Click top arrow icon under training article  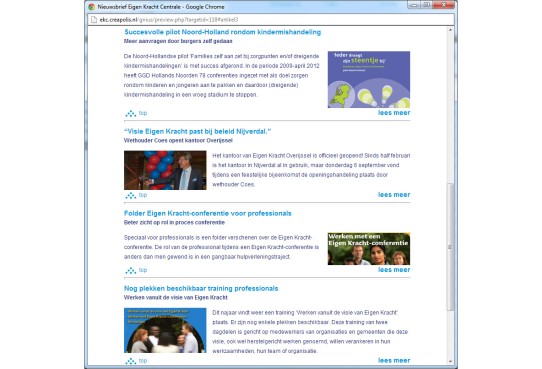[131, 361]
